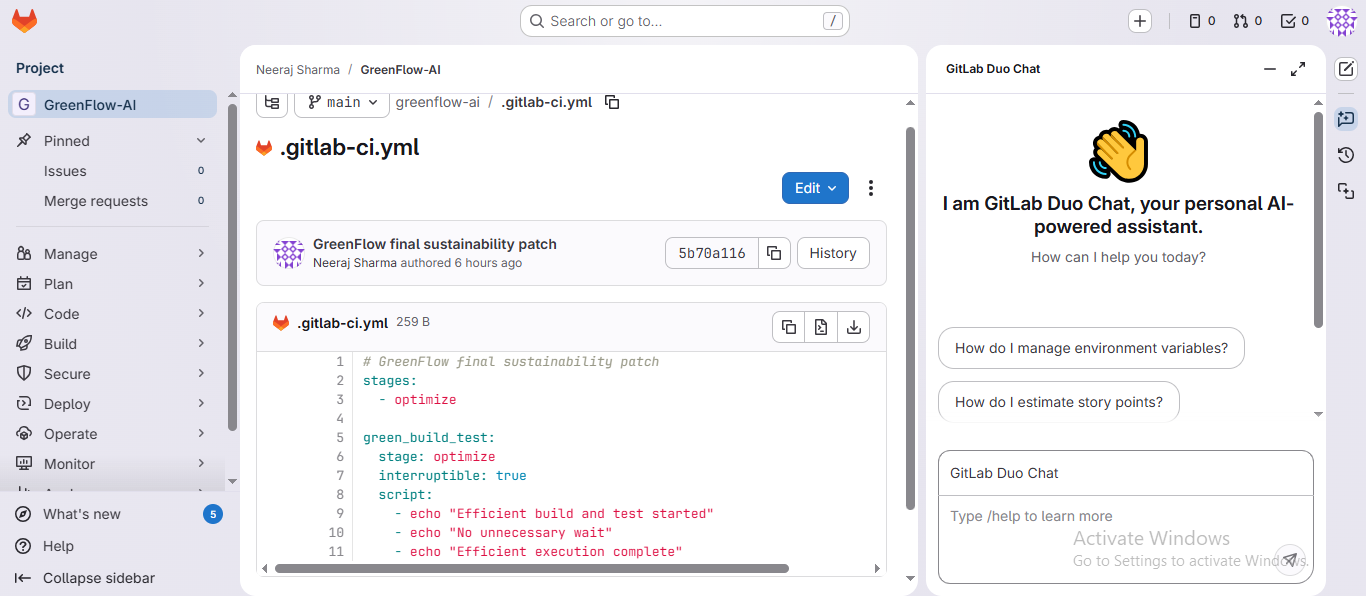Screen dimensions: 1366x596
Task: Click the '259 B' file size text
Action: pyautogui.click(x=413, y=322)
